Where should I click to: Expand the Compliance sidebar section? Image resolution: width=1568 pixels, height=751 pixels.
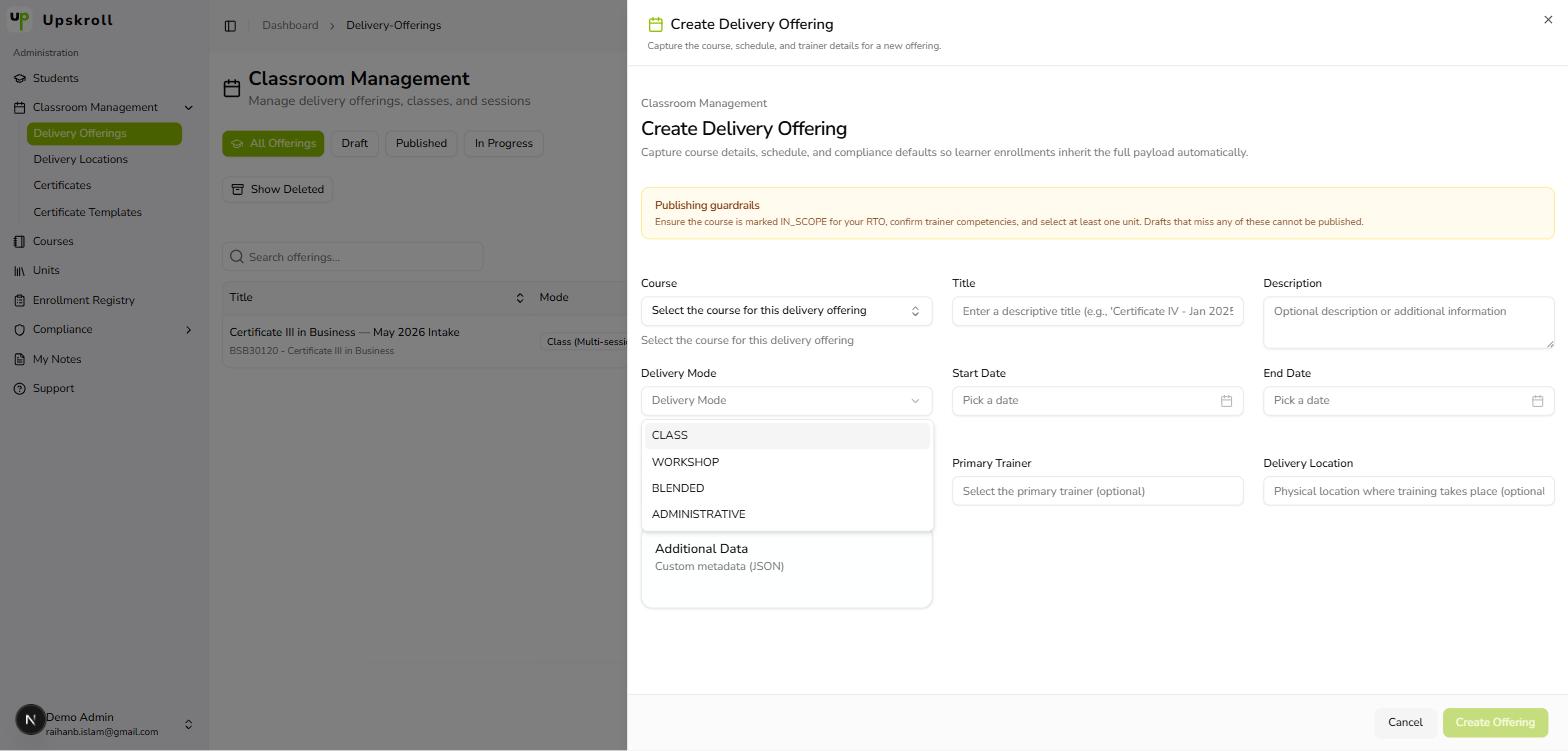tap(188, 329)
